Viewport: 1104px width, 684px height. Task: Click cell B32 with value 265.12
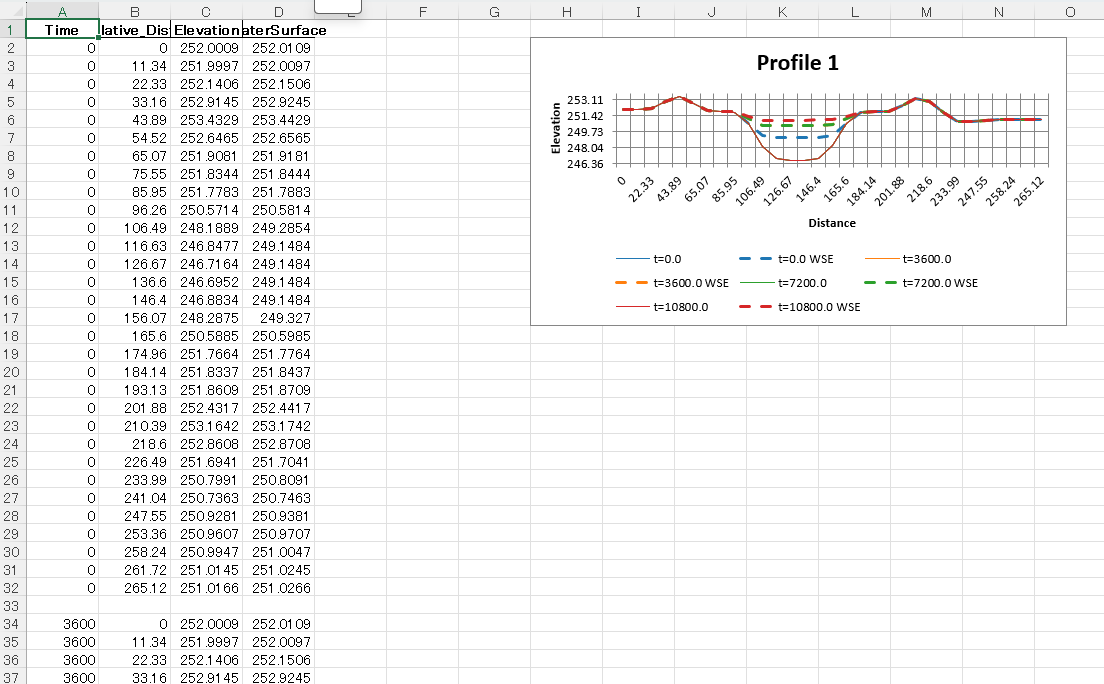pyautogui.click(x=135, y=587)
